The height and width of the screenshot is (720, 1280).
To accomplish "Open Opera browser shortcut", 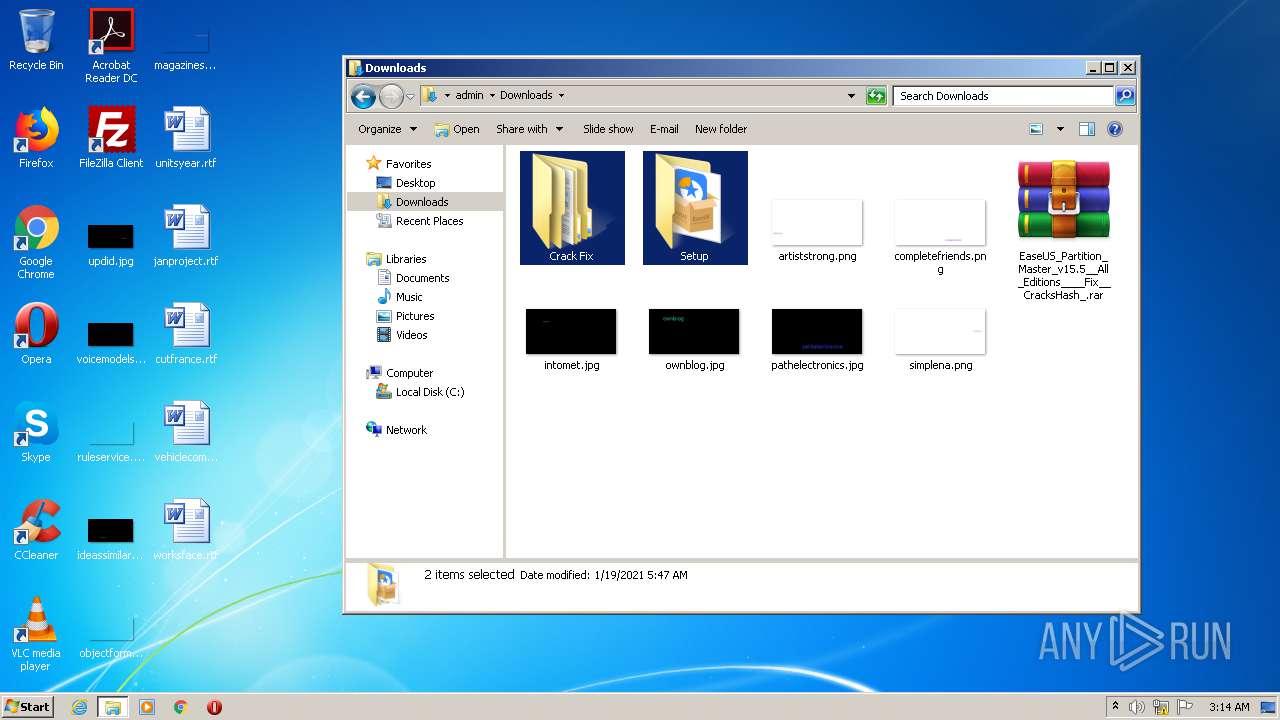I will point(36,334).
